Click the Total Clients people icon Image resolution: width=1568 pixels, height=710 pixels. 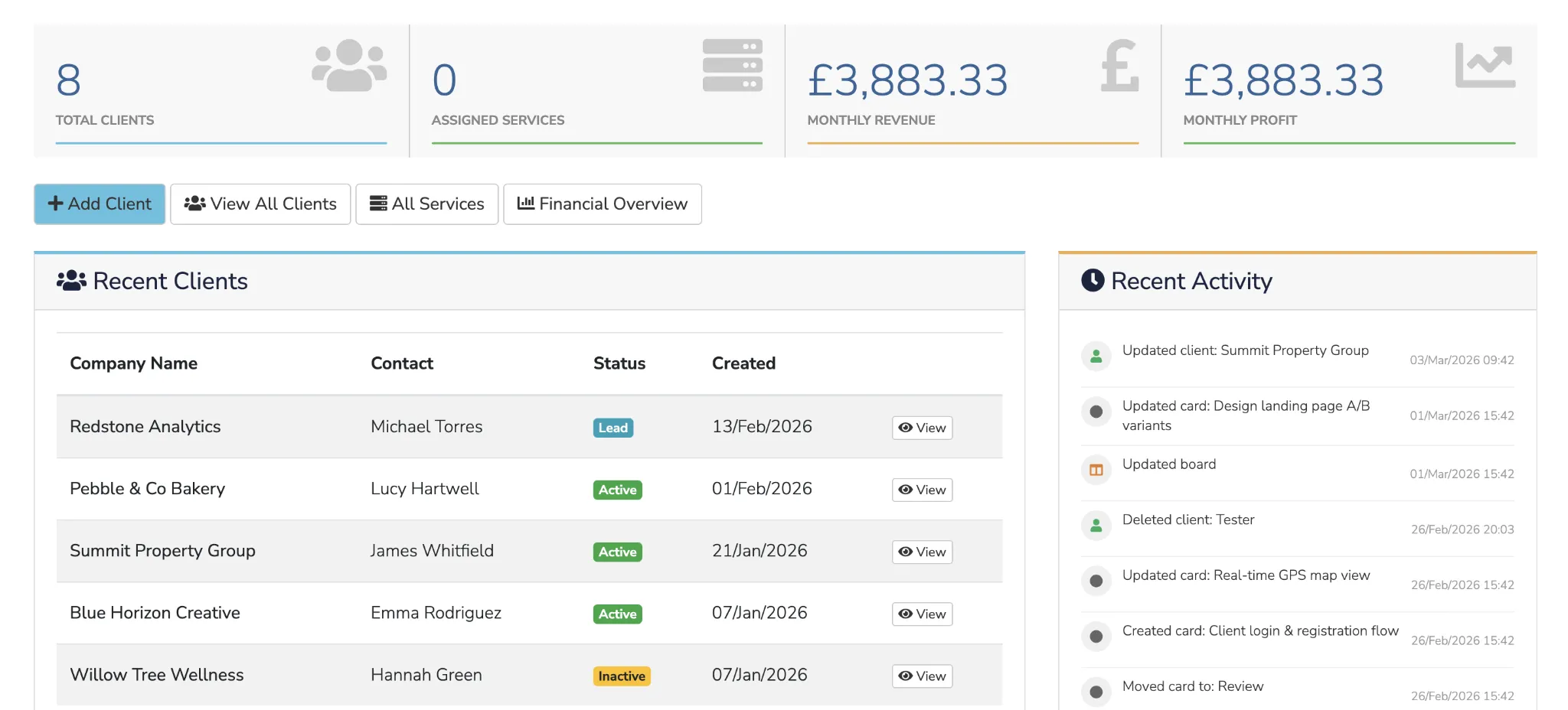[348, 66]
